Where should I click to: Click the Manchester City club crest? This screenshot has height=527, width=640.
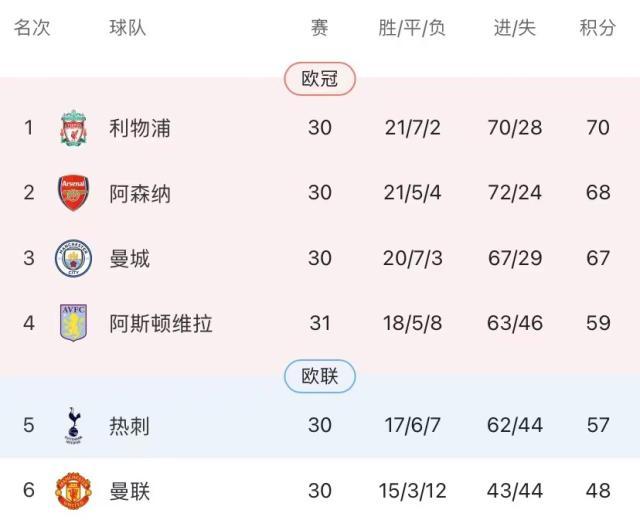[x=73, y=258]
